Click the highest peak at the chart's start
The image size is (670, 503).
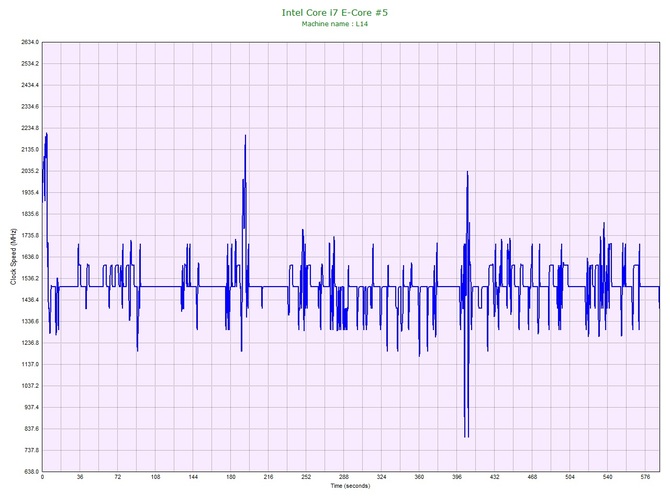coord(46,133)
